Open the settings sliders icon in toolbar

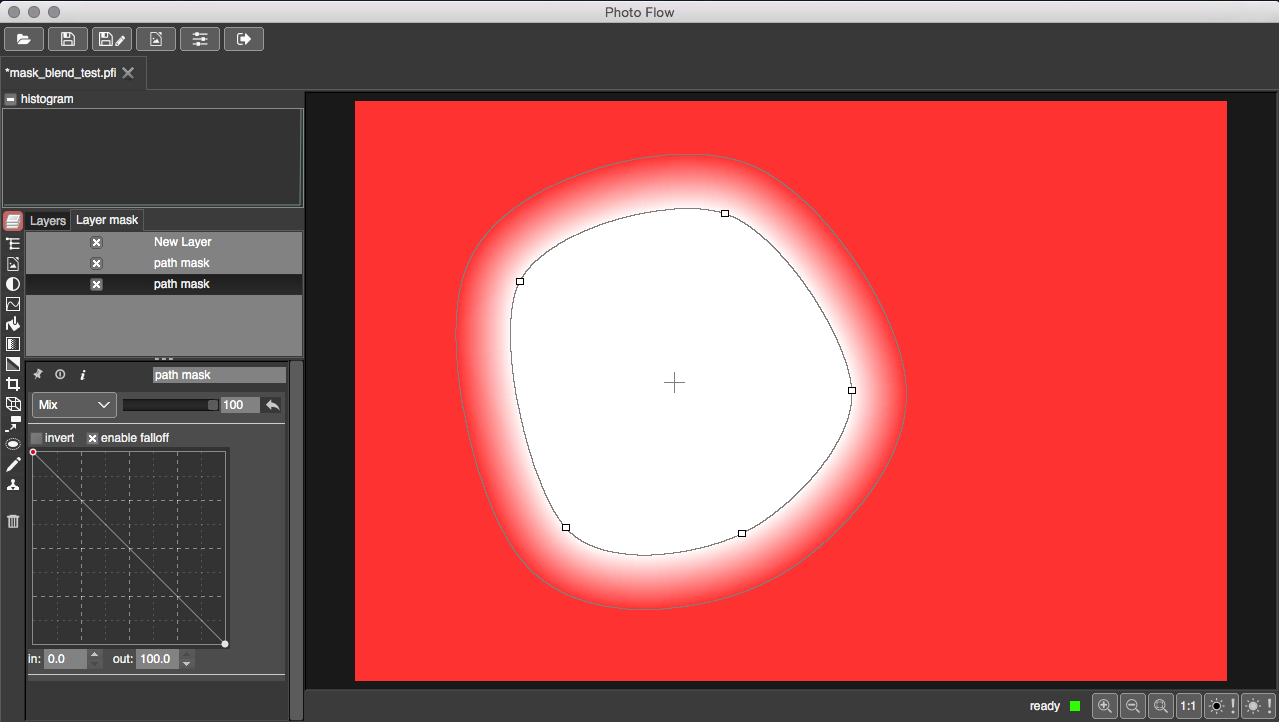tap(200, 39)
